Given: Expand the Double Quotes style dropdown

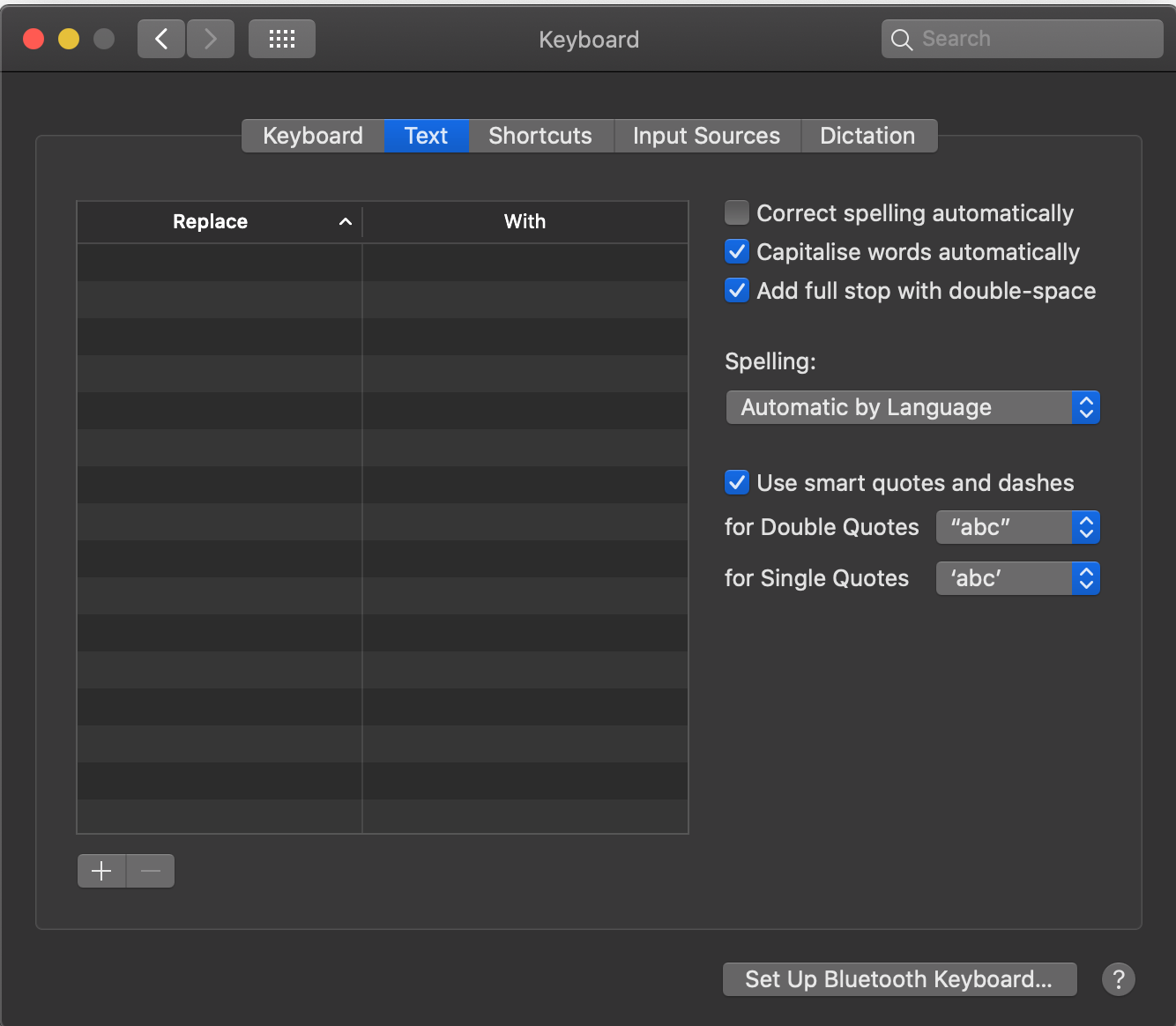Looking at the screenshot, I should [x=1017, y=527].
